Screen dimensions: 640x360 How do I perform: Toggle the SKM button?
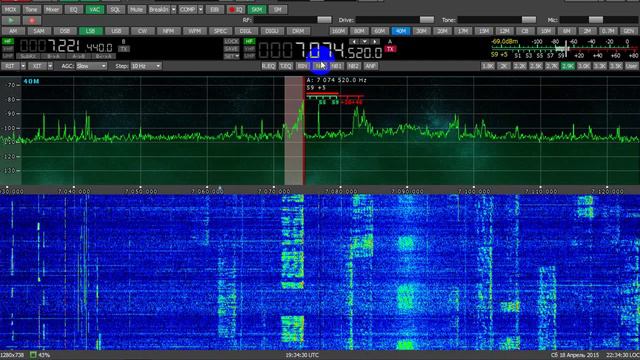coord(257,9)
